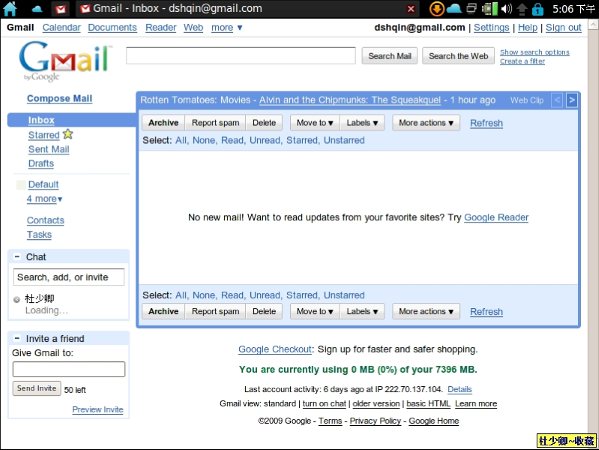
Task: Open the battery status icon
Action: click(x=490, y=9)
